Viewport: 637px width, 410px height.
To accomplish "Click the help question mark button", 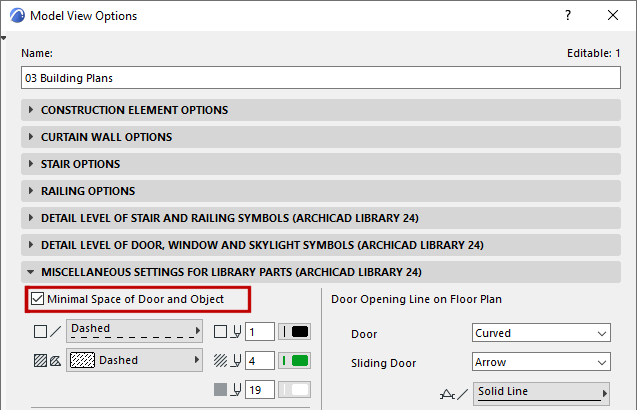I will 568,15.
